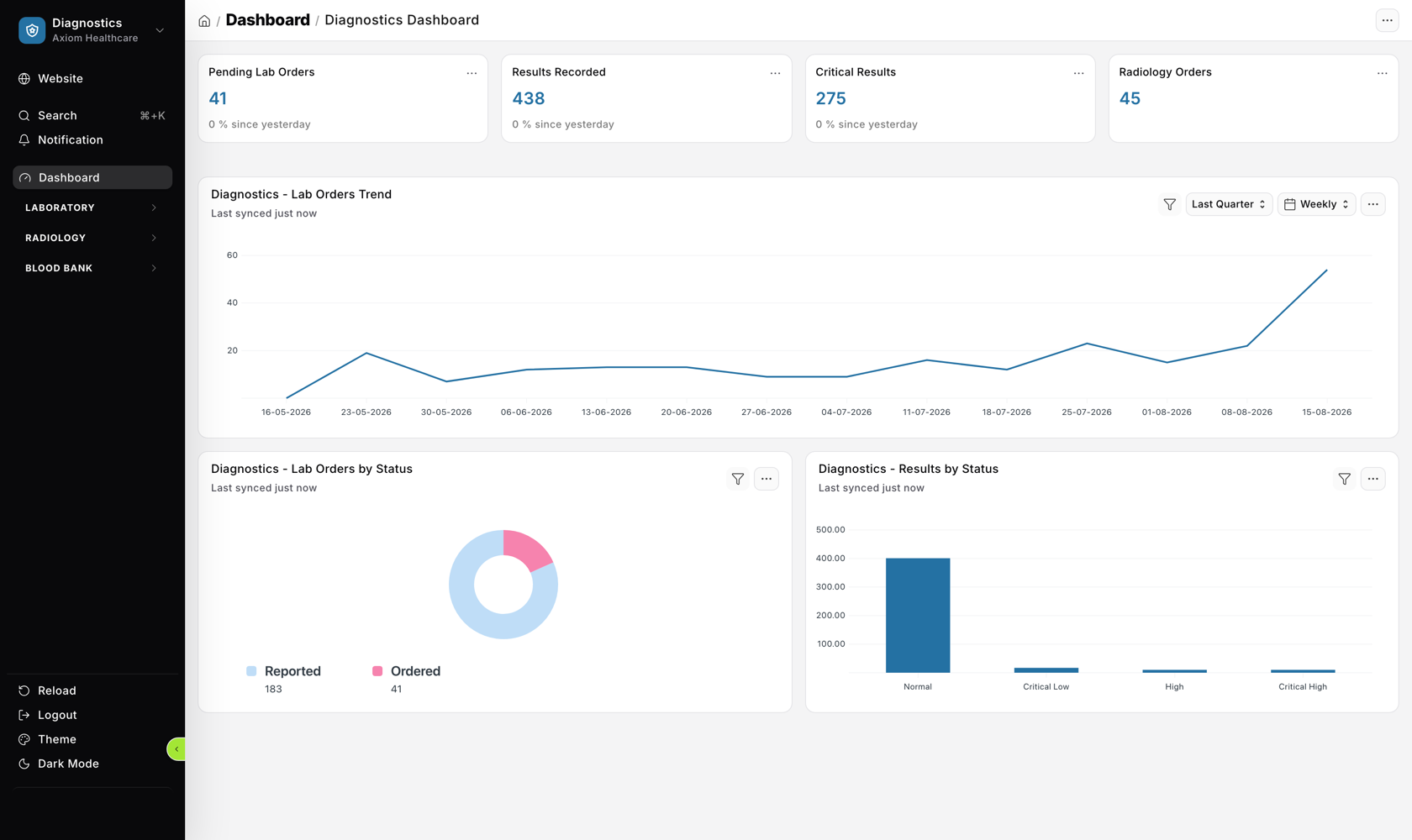
Task: Expand the RADIOLOGY sidebar section
Action: click(x=92, y=238)
